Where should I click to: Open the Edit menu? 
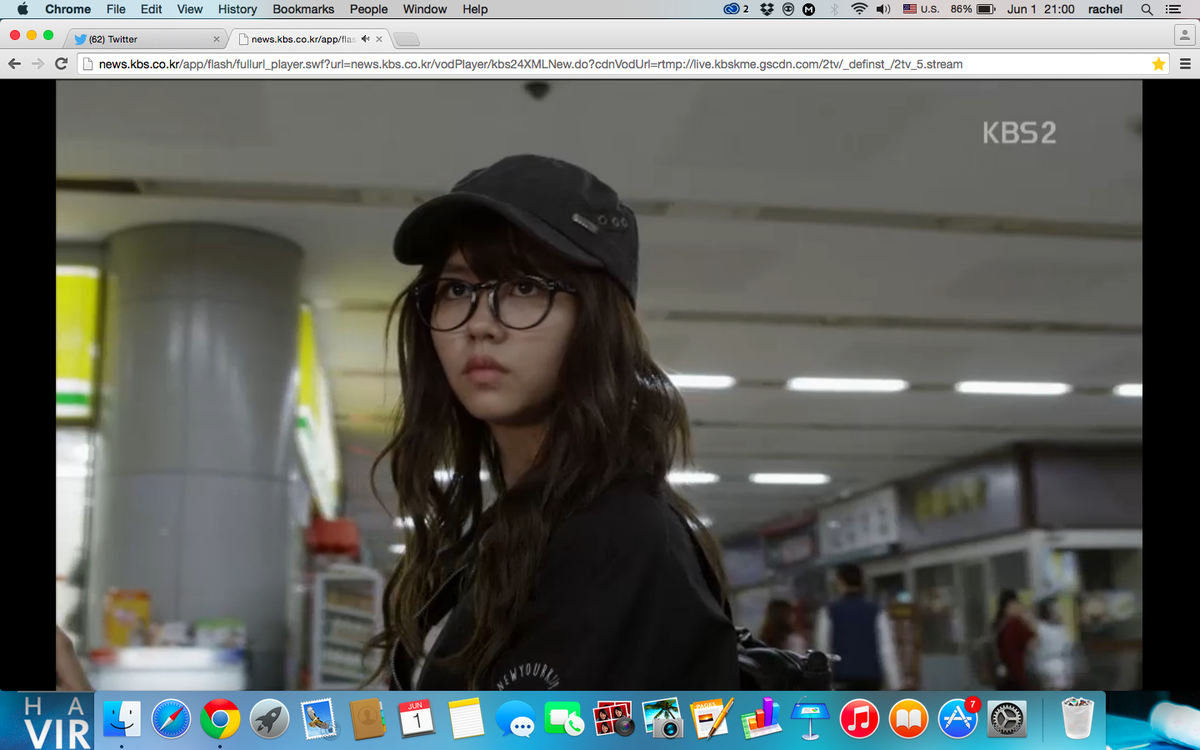click(x=151, y=9)
